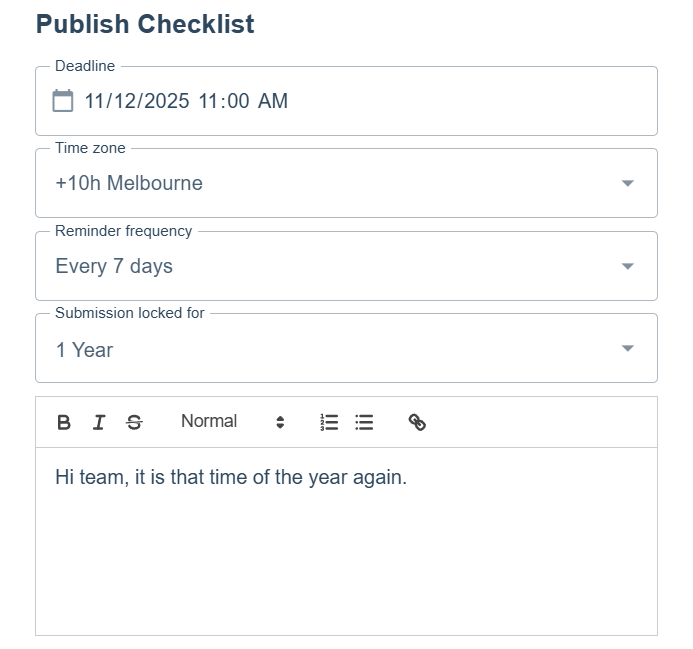Screen dimensions: 693x649
Task: Open the Normal text style picker
Action: point(209,422)
